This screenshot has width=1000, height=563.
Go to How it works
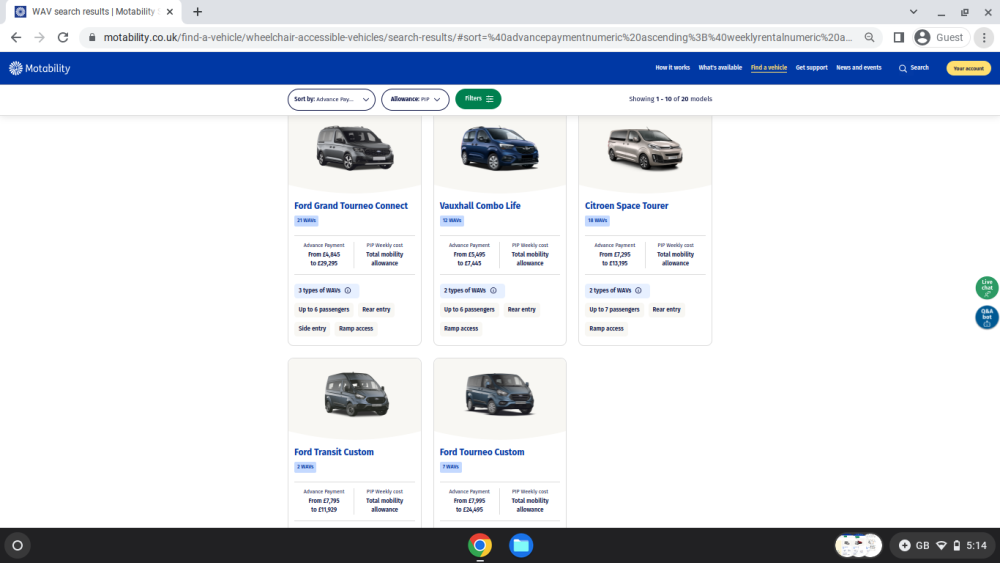pos(672,68)
